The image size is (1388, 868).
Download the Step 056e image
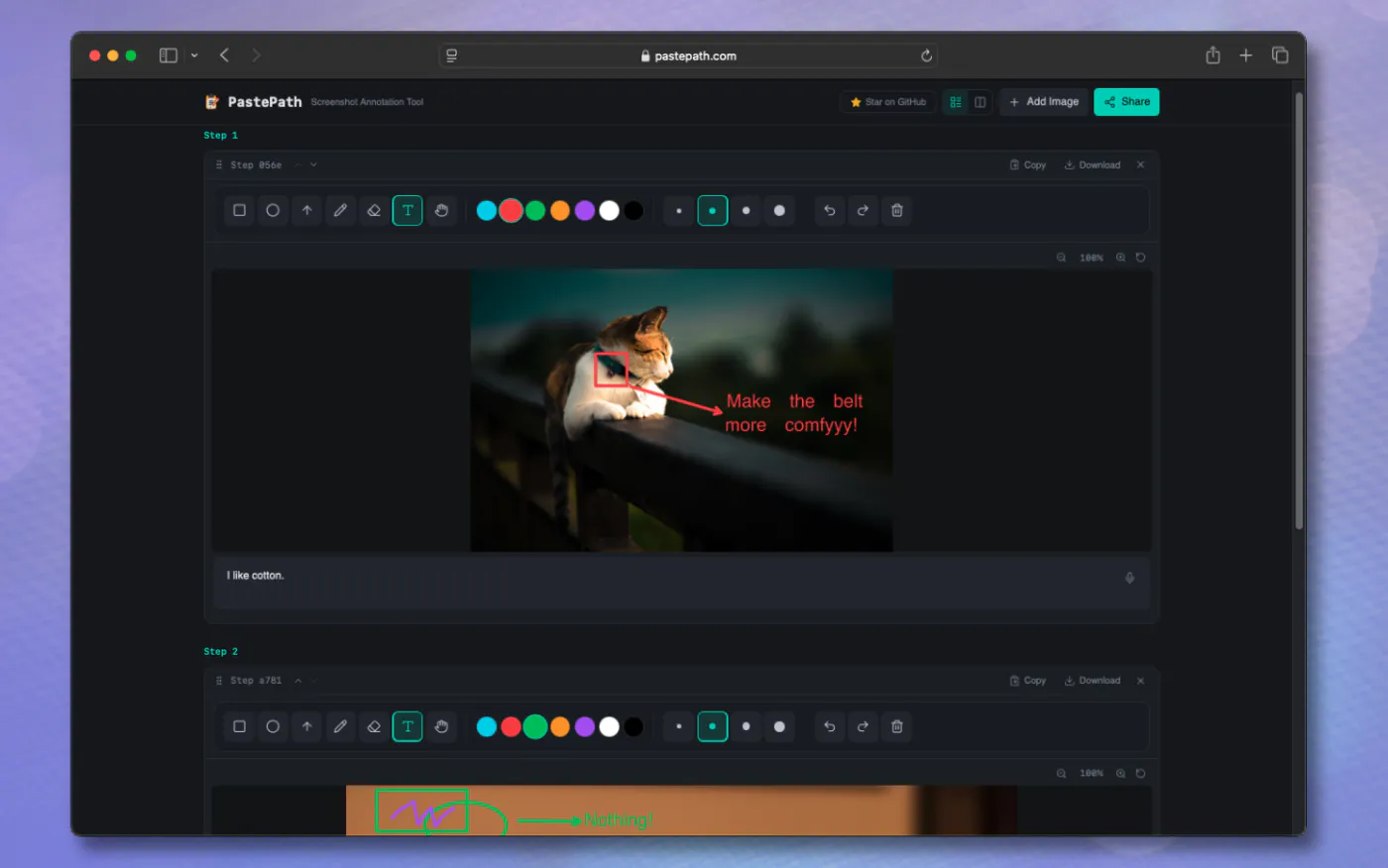1093,165
